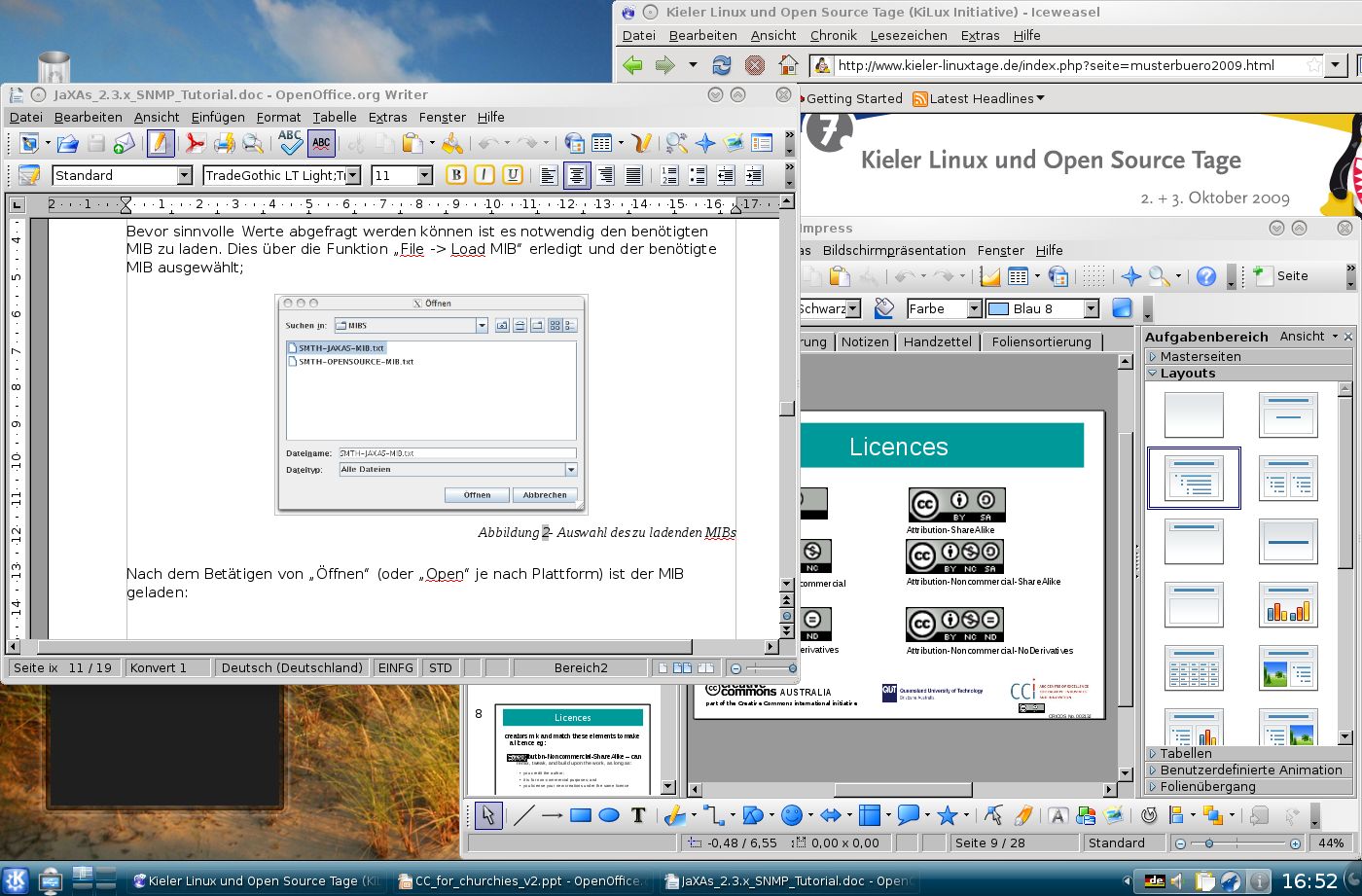This screenshot has width=1362, height=896.
Task: Click Seite new slide button in Impress
Action: coord(1280,276)
